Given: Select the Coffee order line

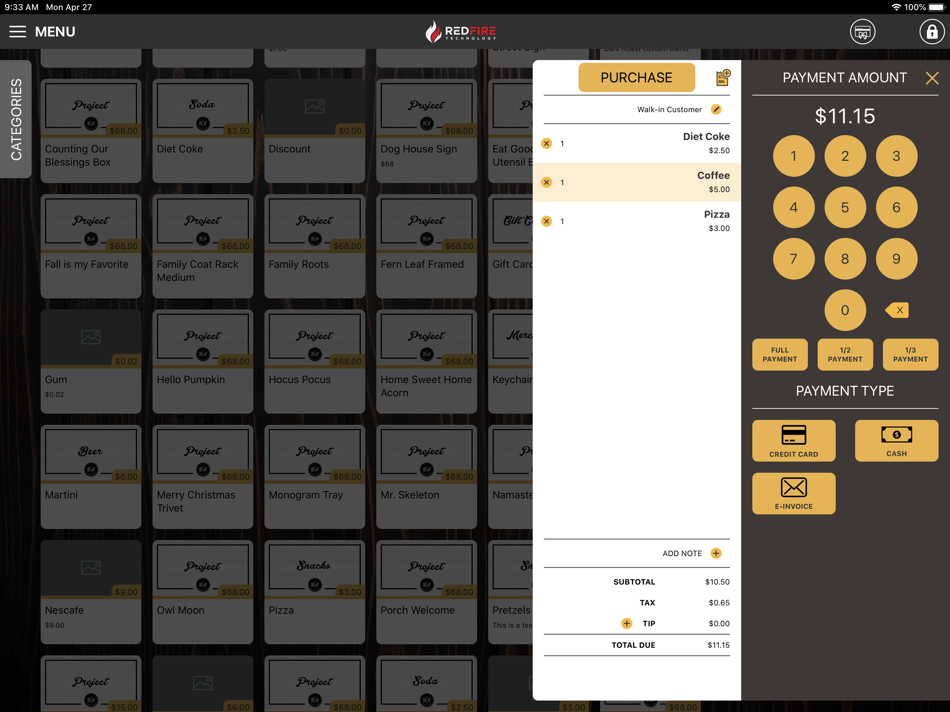Looking at the screenshot, I should tap(637, 182).
